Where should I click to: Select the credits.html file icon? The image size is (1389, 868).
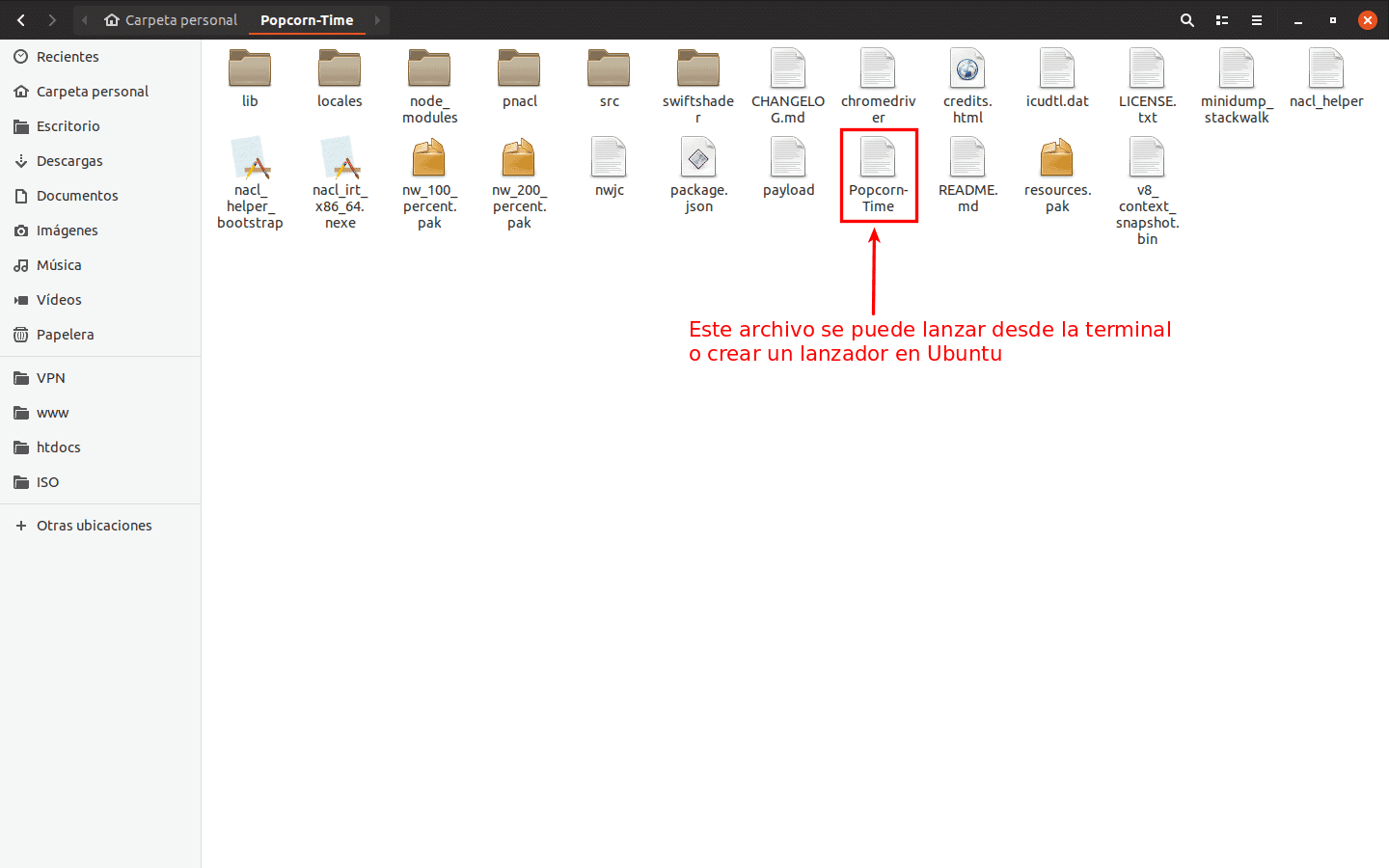[x=967, y=68]
